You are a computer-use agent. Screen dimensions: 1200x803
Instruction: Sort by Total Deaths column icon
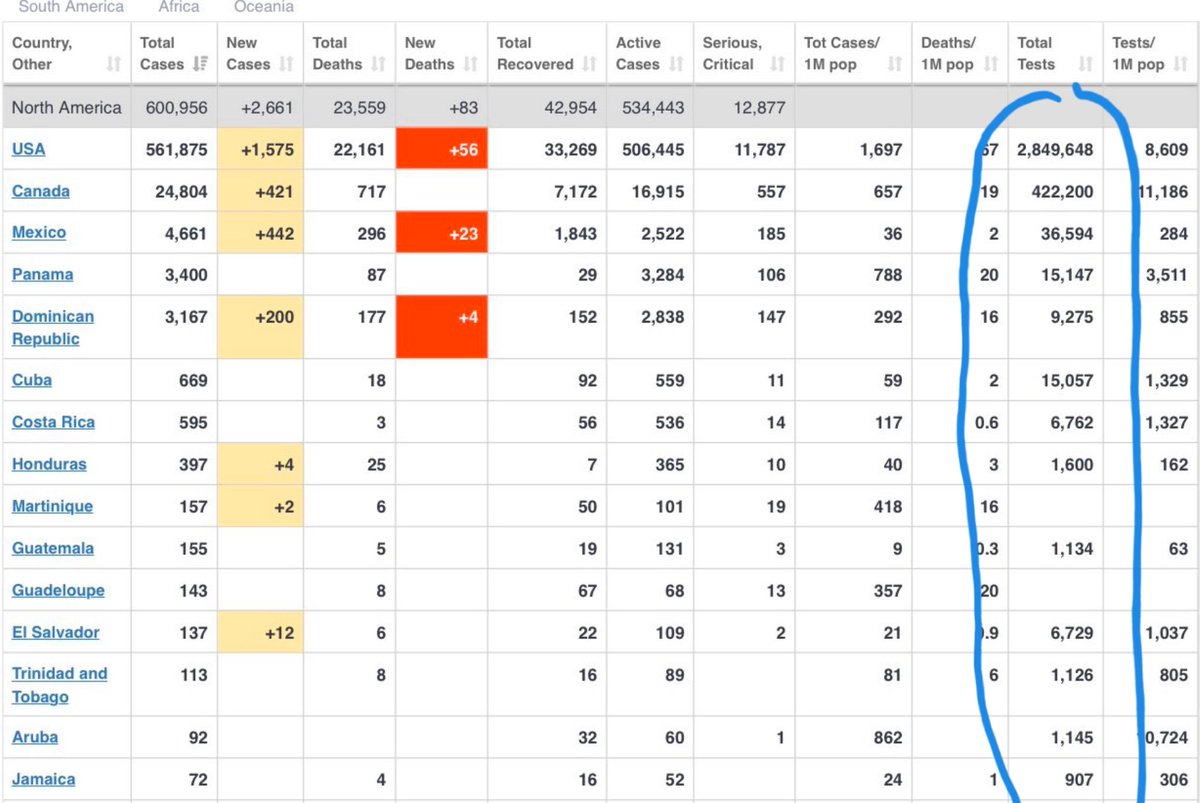click(x=379, y=64)
